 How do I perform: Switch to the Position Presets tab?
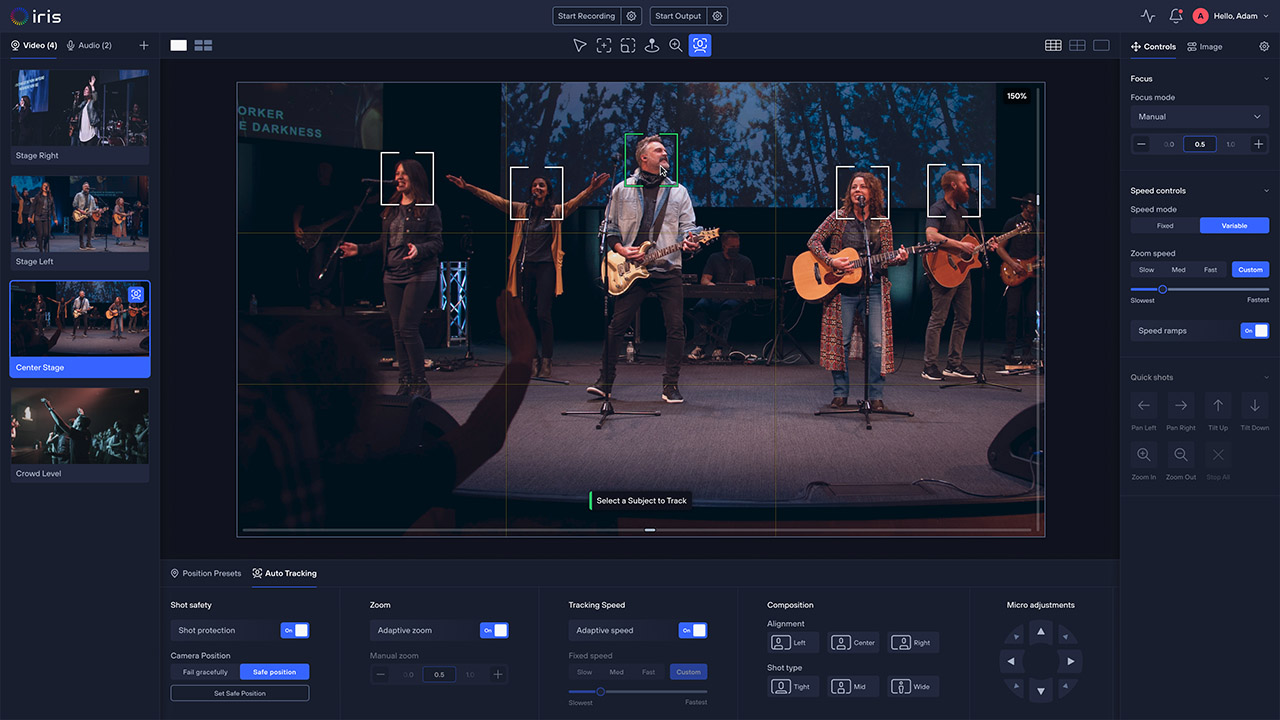206,573
